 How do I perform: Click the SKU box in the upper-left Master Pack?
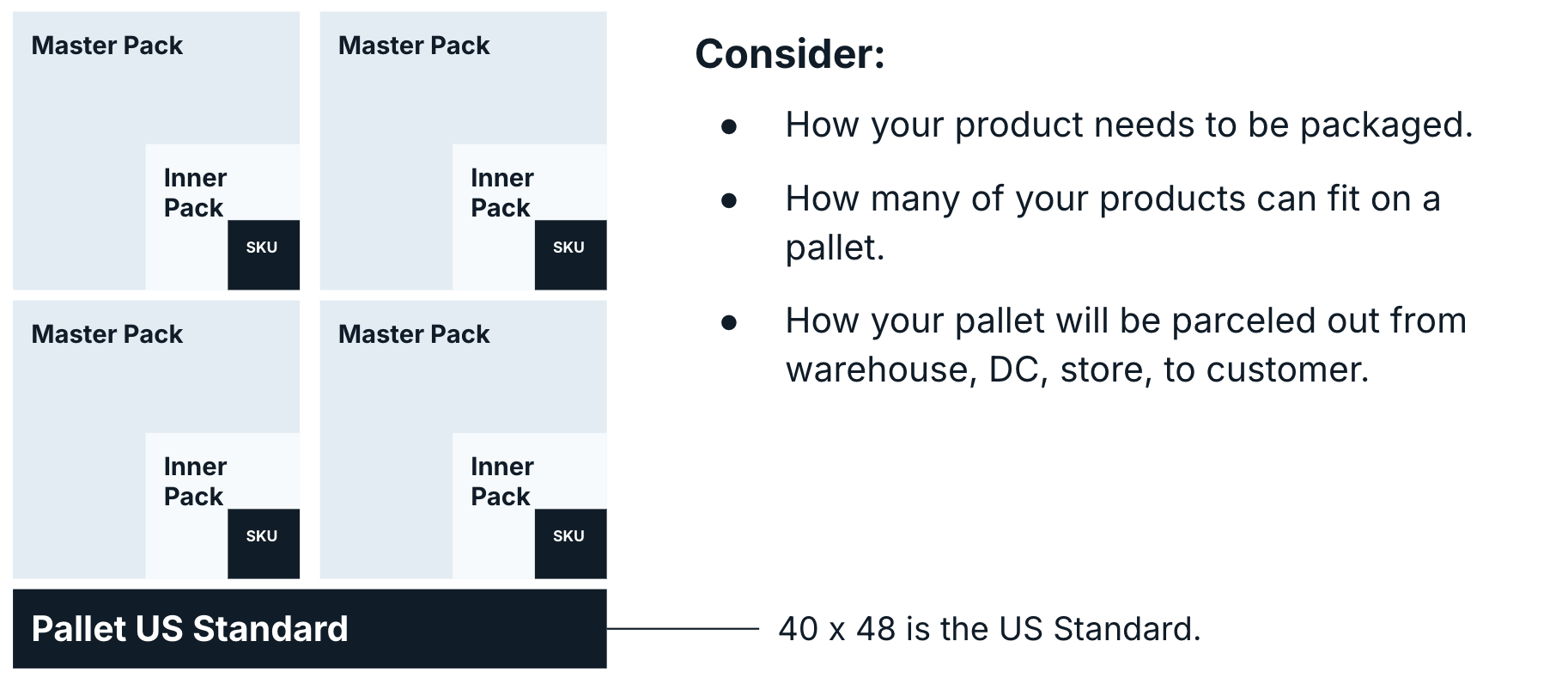tap(263, 254)
